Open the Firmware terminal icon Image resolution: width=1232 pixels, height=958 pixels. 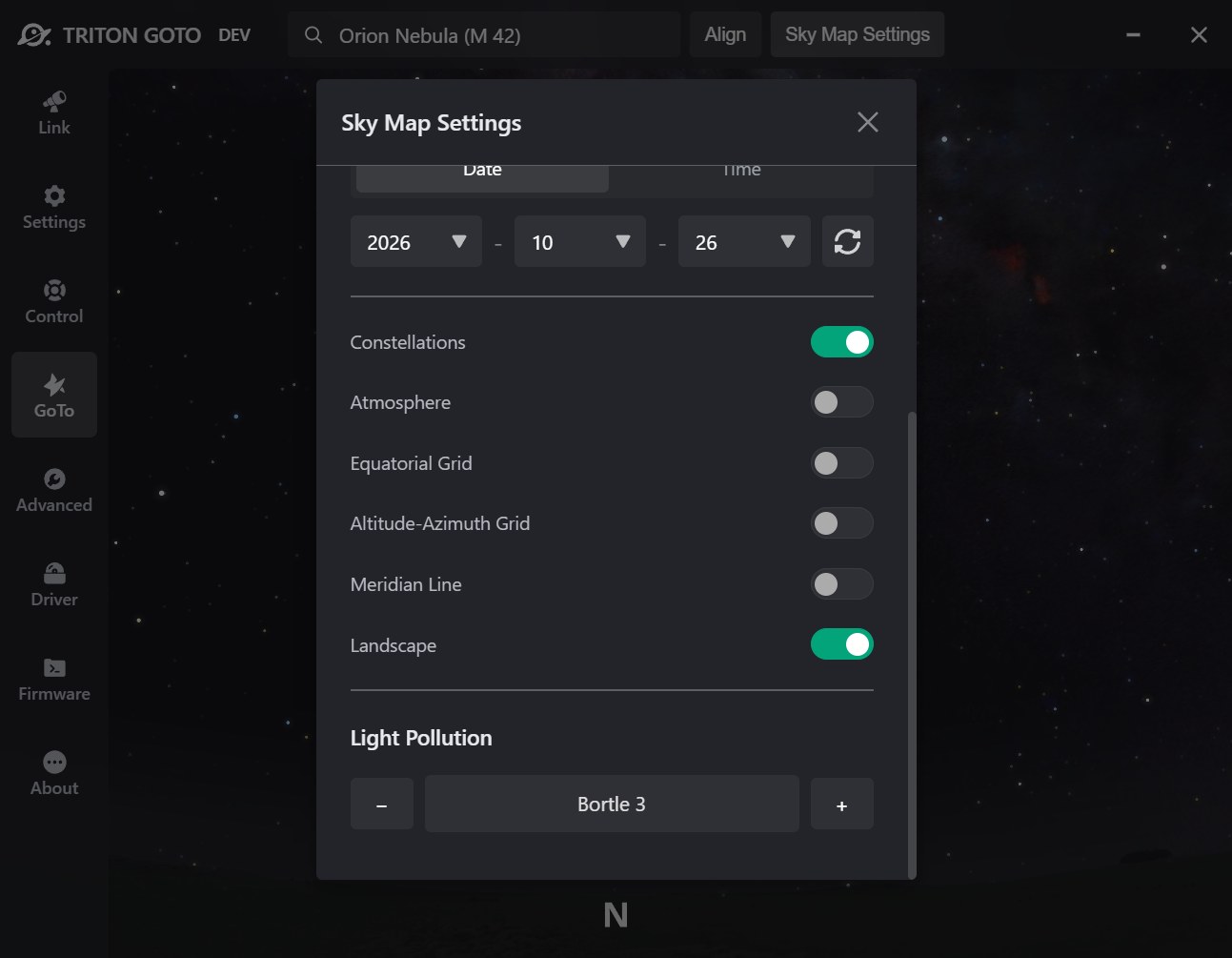(54, 680)
